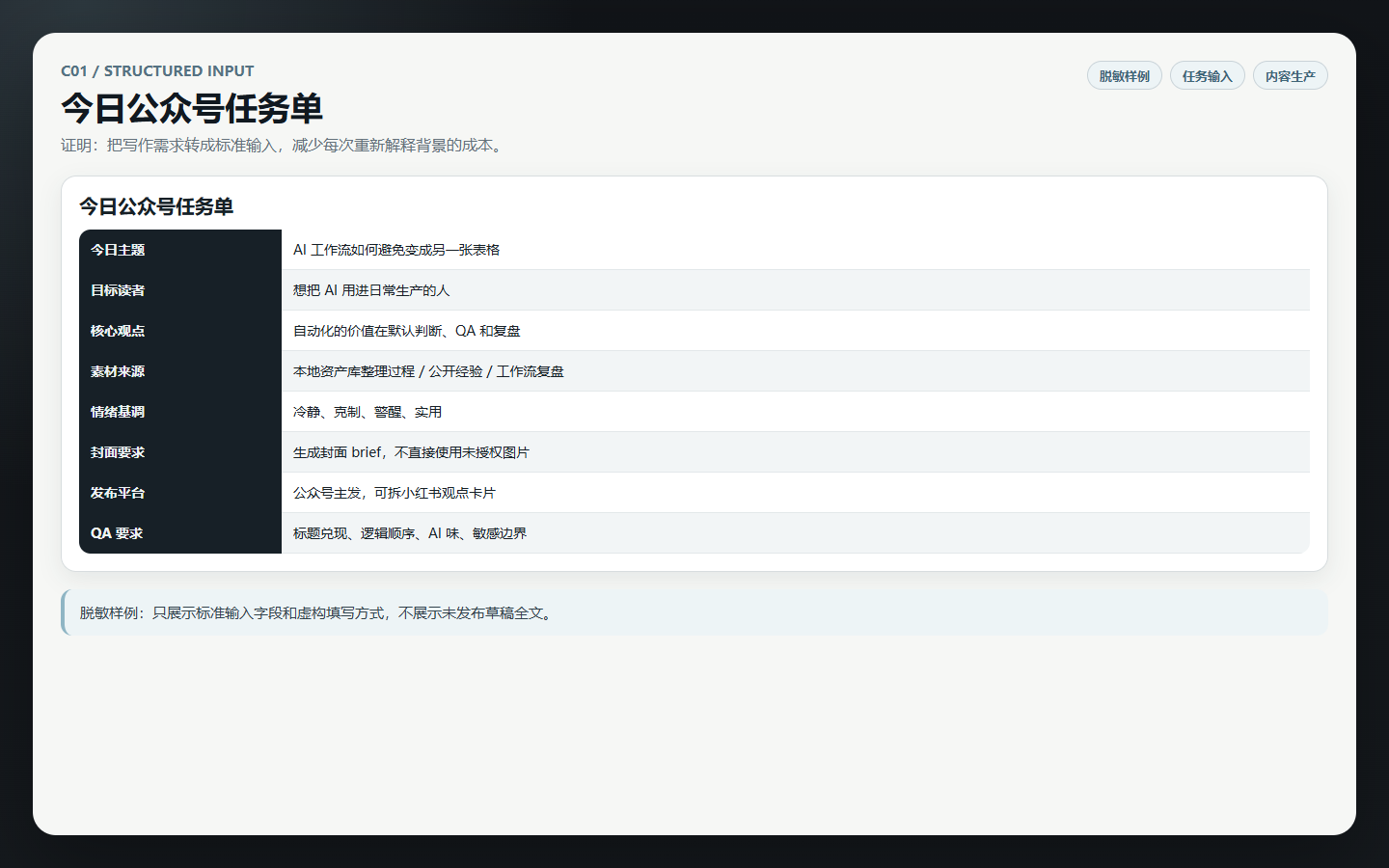
Task: Select the 任务输入 tag pill
Action: pyautogui.click(x=1207, y=76)
